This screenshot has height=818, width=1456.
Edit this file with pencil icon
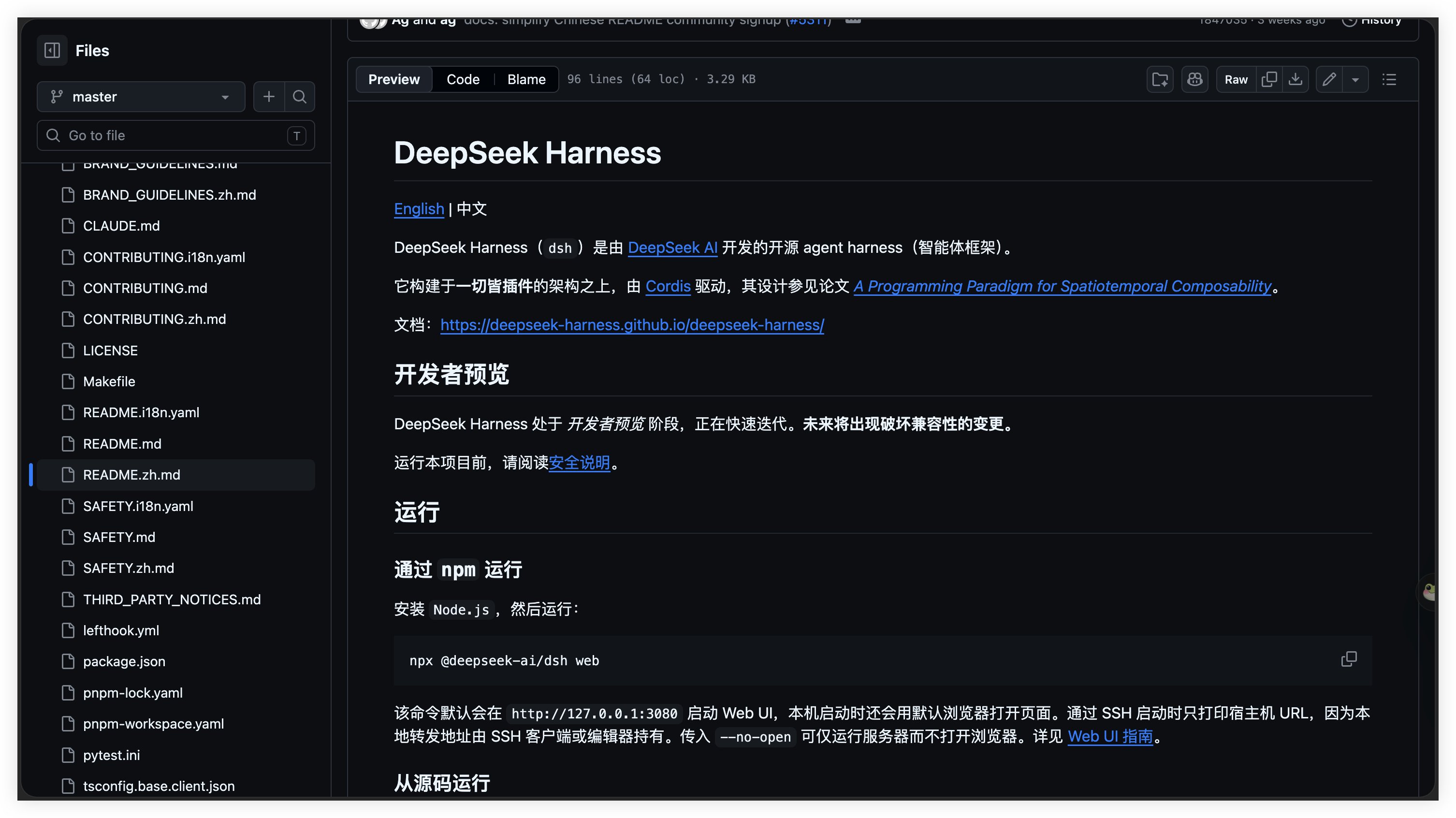1329,79
